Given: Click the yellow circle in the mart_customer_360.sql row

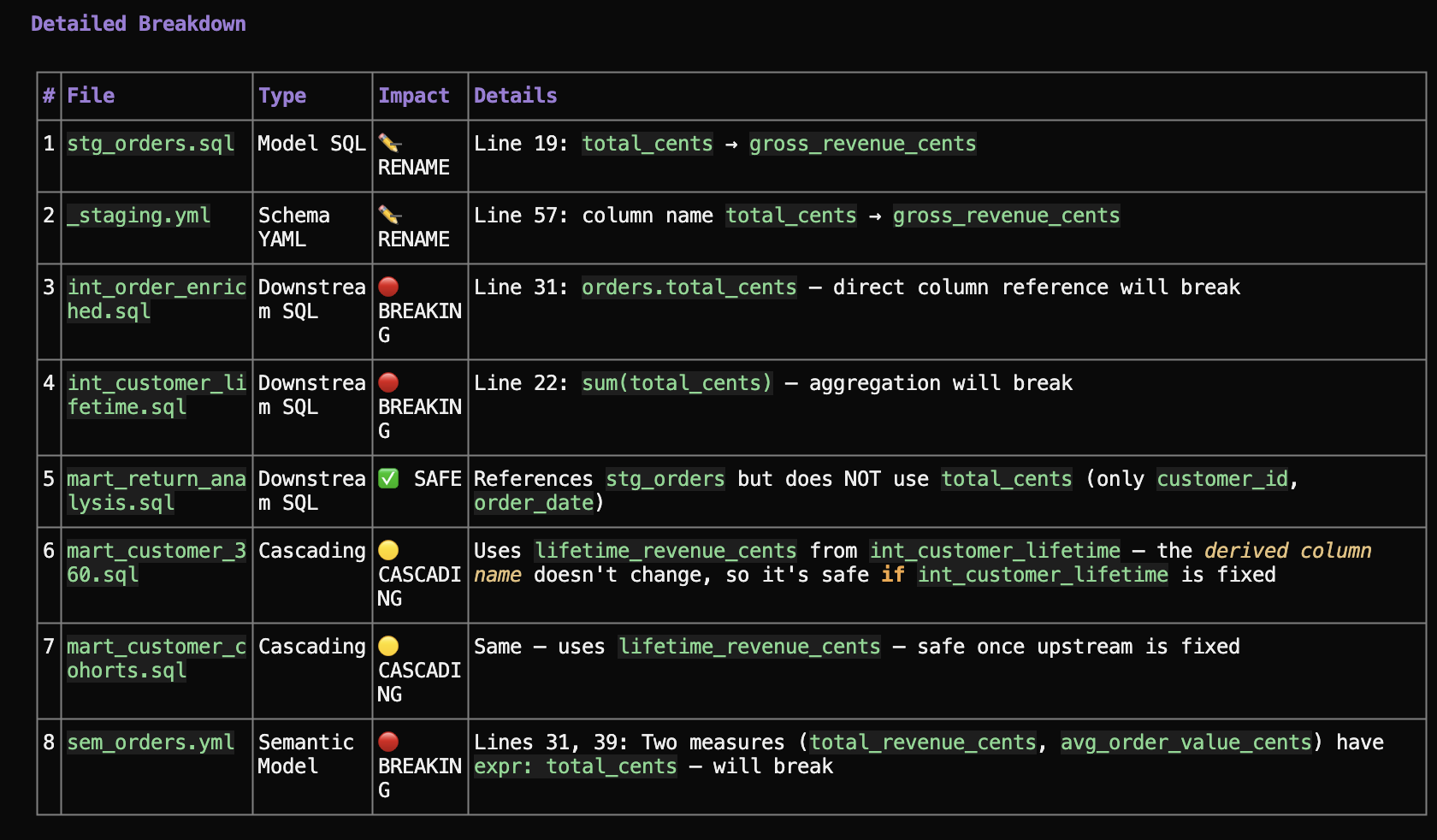Looking at the screenshot, I should coord(388,551).
